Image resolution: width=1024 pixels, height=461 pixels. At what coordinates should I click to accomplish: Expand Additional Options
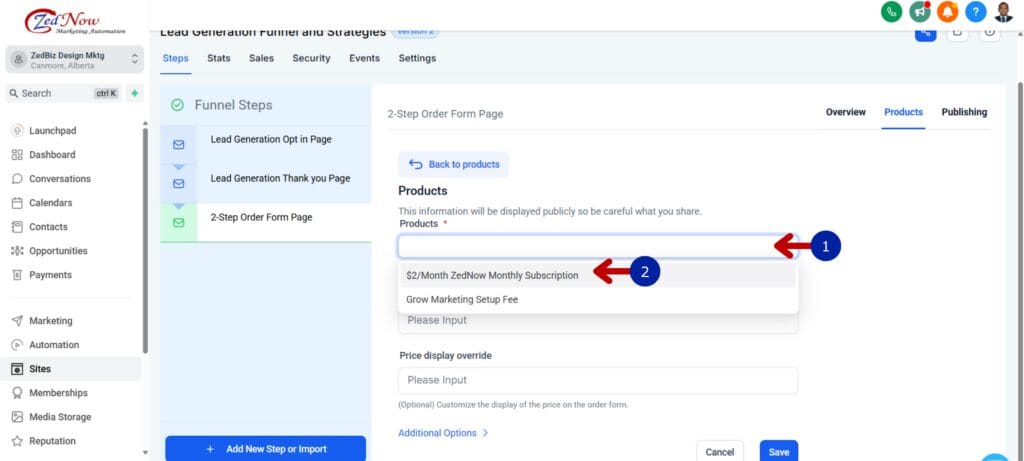click(x=443, y=433)
